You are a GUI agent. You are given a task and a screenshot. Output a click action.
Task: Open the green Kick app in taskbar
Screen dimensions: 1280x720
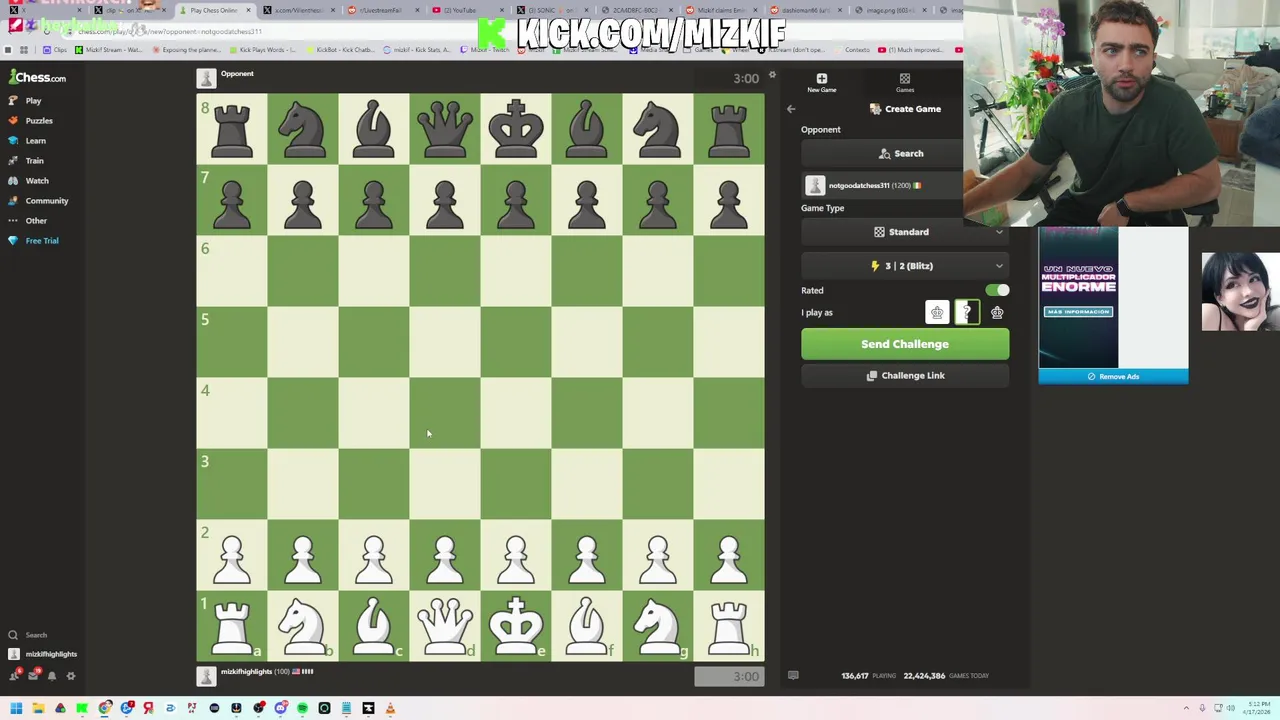point(82,709)
